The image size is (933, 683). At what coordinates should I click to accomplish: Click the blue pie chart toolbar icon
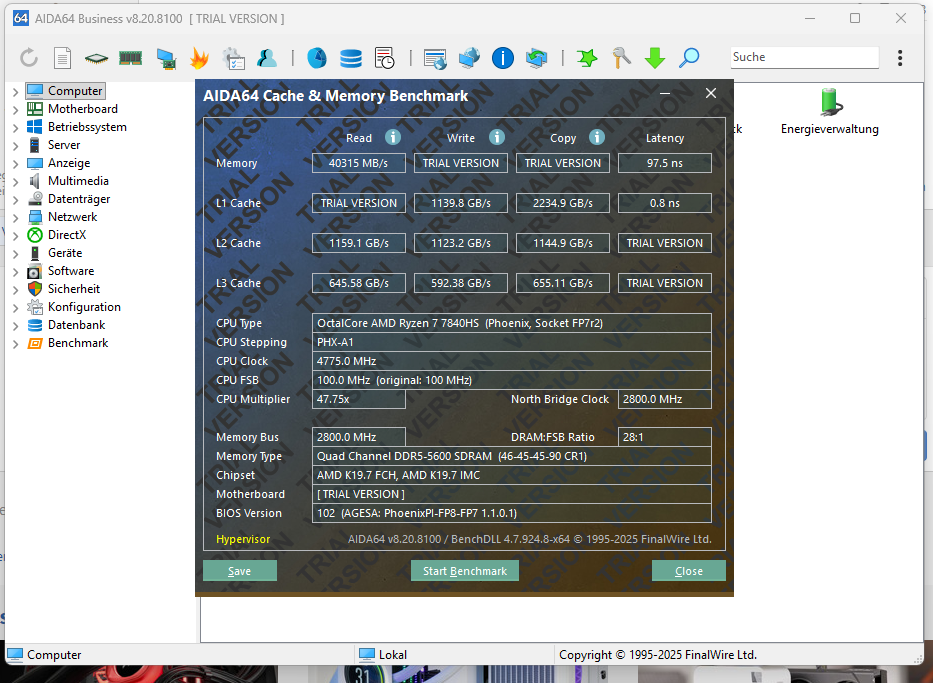pos(317,58)
